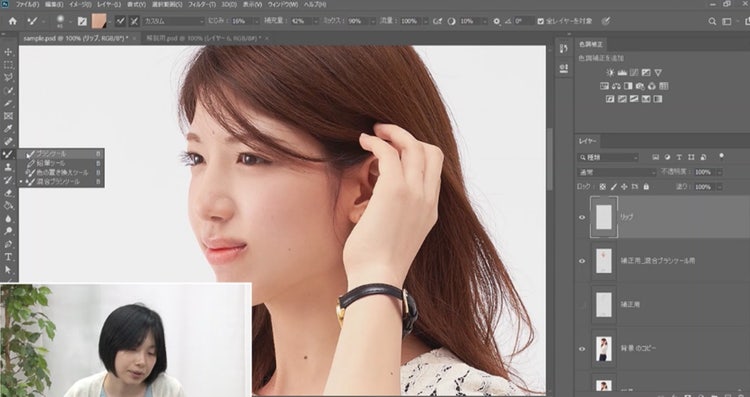Image resolution: width=750 pixels, height=397 pixels.
Task: Select the Move tool in the toolbar
Action: [8, 52]
